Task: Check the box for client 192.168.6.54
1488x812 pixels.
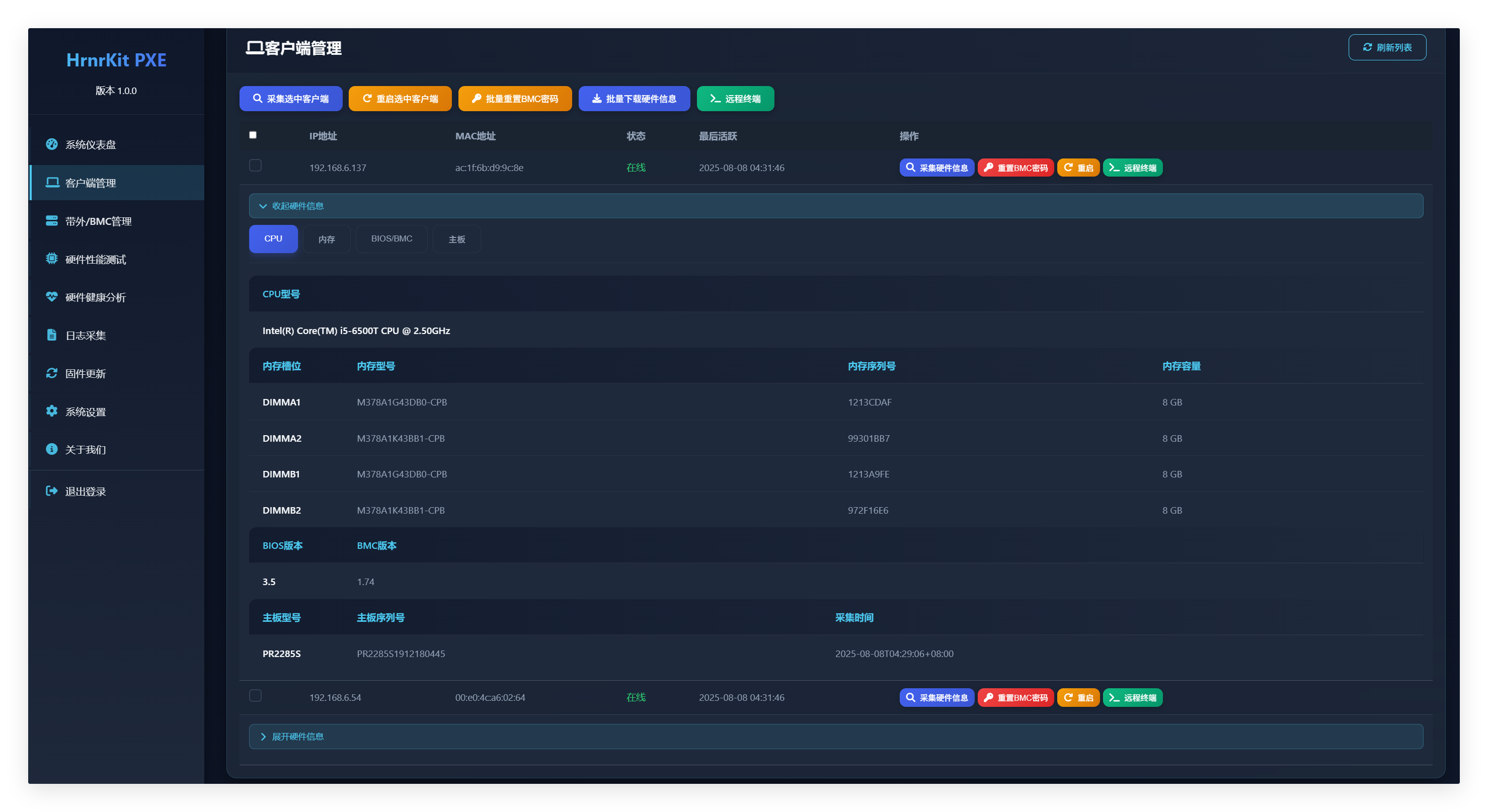Action: [x=255, y=696]
